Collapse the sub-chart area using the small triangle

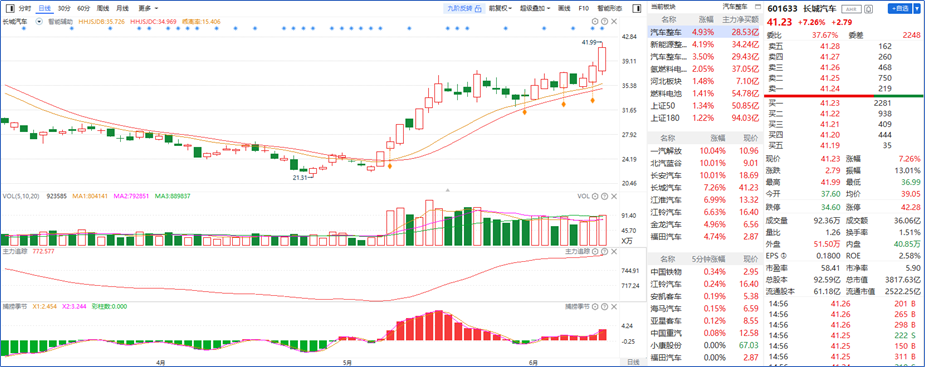(448, 190)
